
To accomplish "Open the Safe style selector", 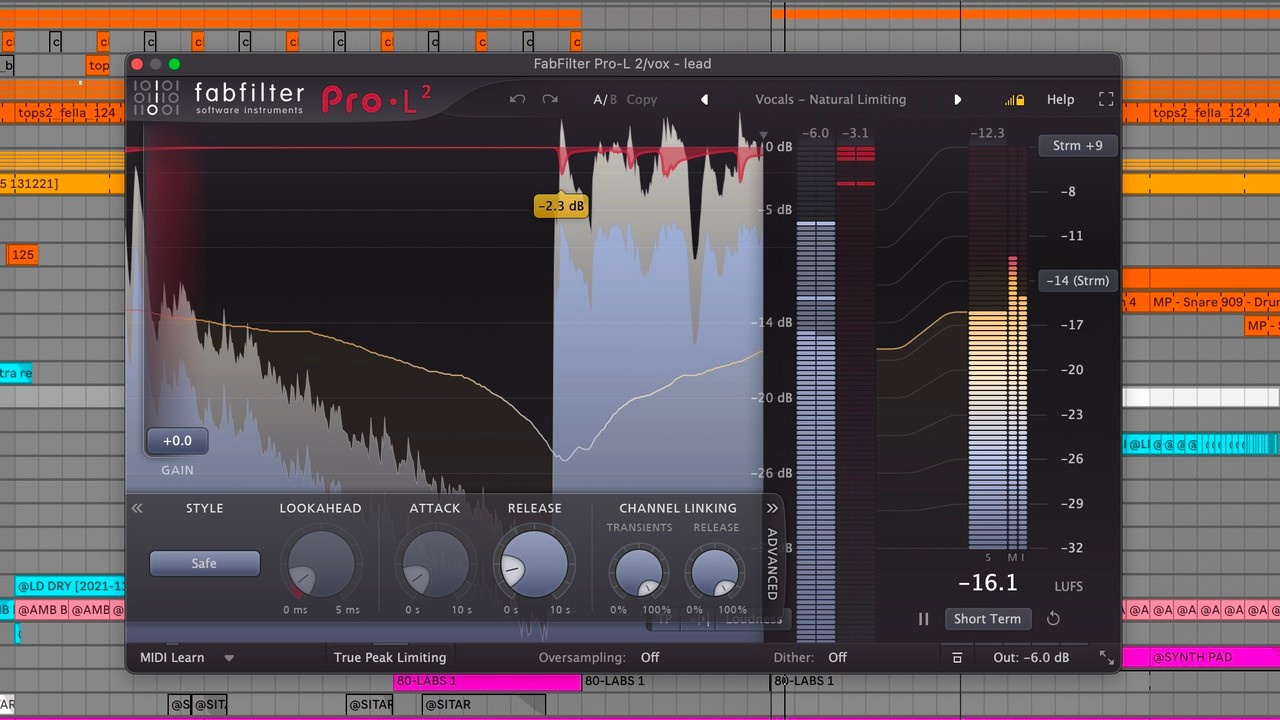I will (204, 563).
